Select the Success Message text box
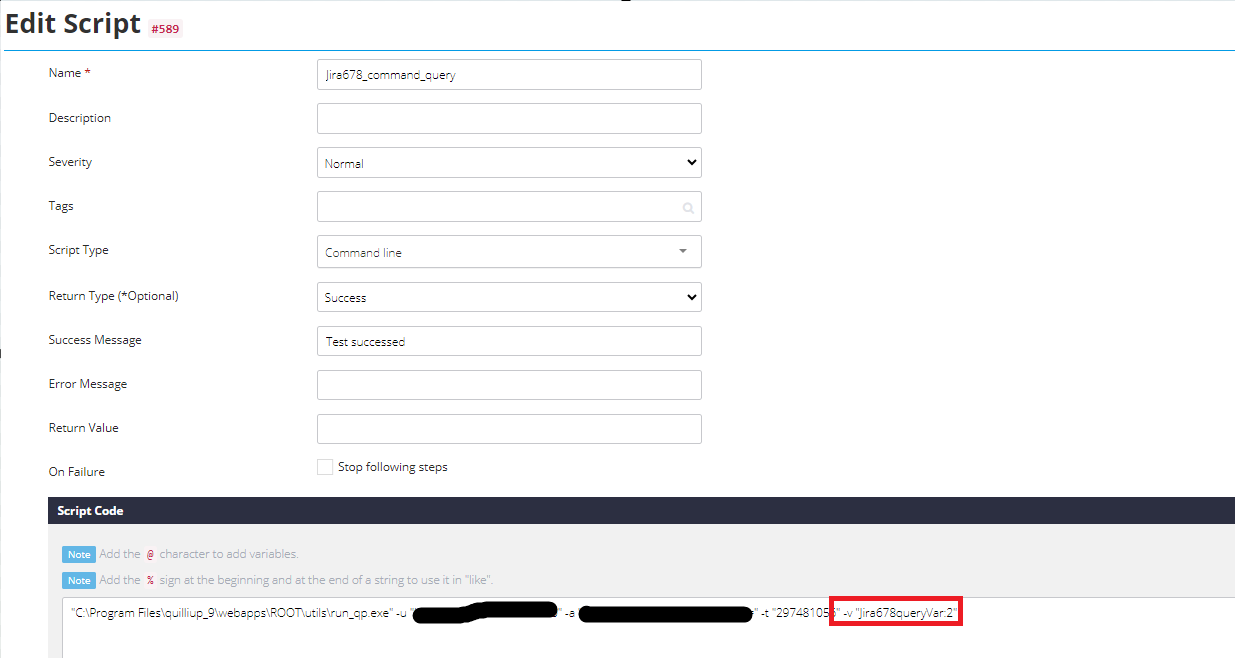 point(509,341)
